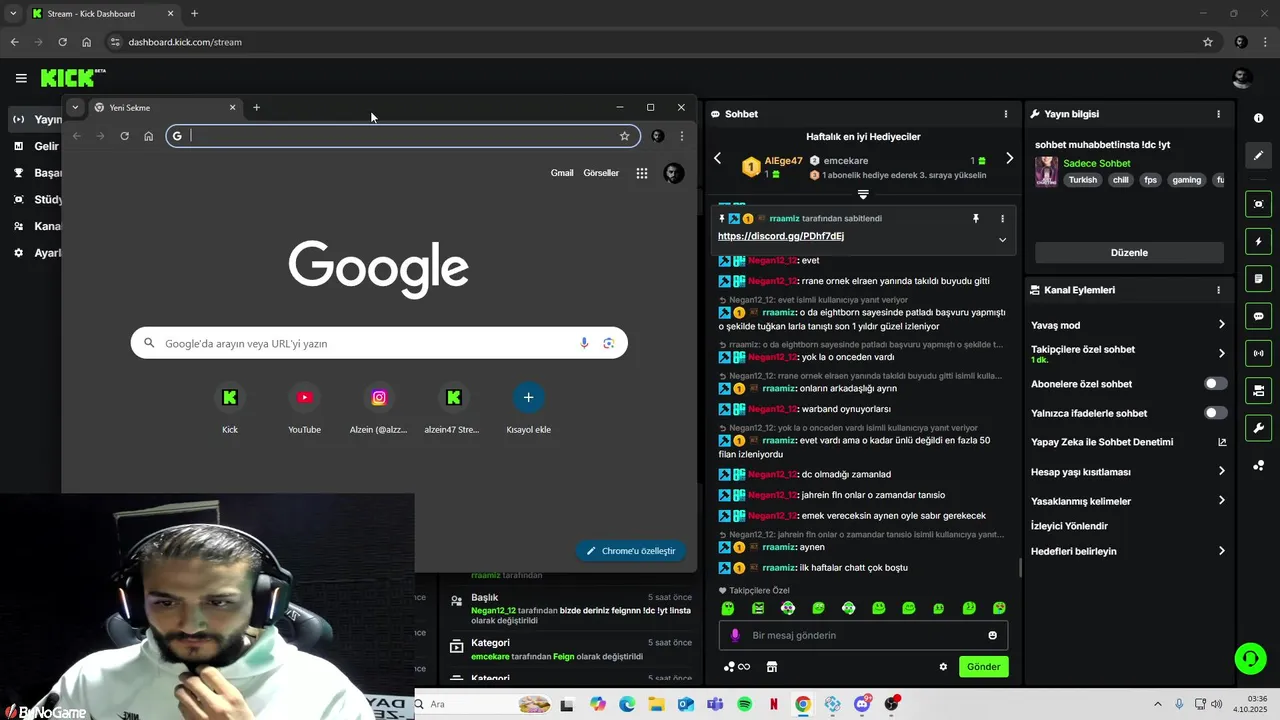1280x720 pixels.
Task: Start voice search microphone on Google
Action: pos(584,343)
